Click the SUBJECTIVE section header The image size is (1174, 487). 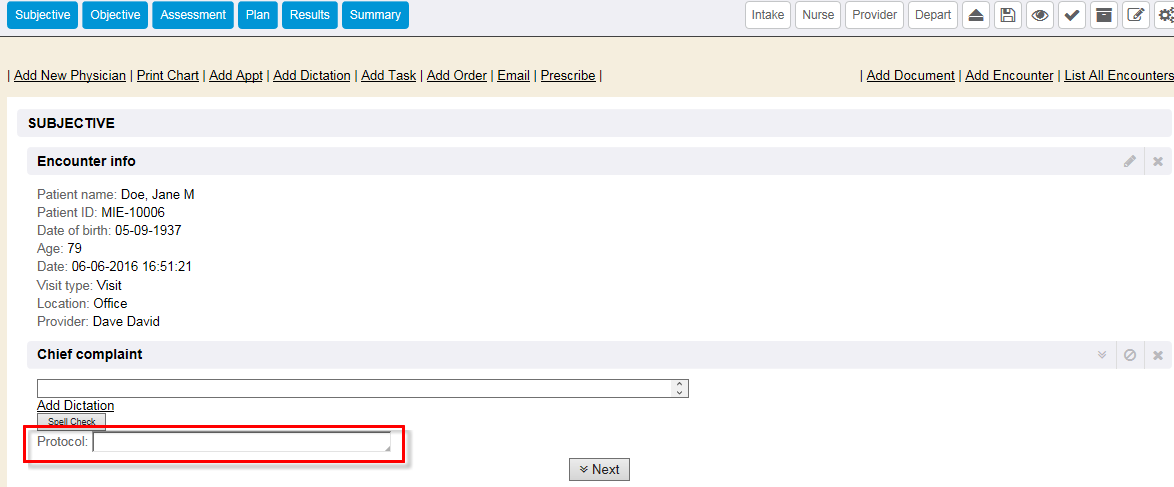pyautogui.click(x=71, y=124)
